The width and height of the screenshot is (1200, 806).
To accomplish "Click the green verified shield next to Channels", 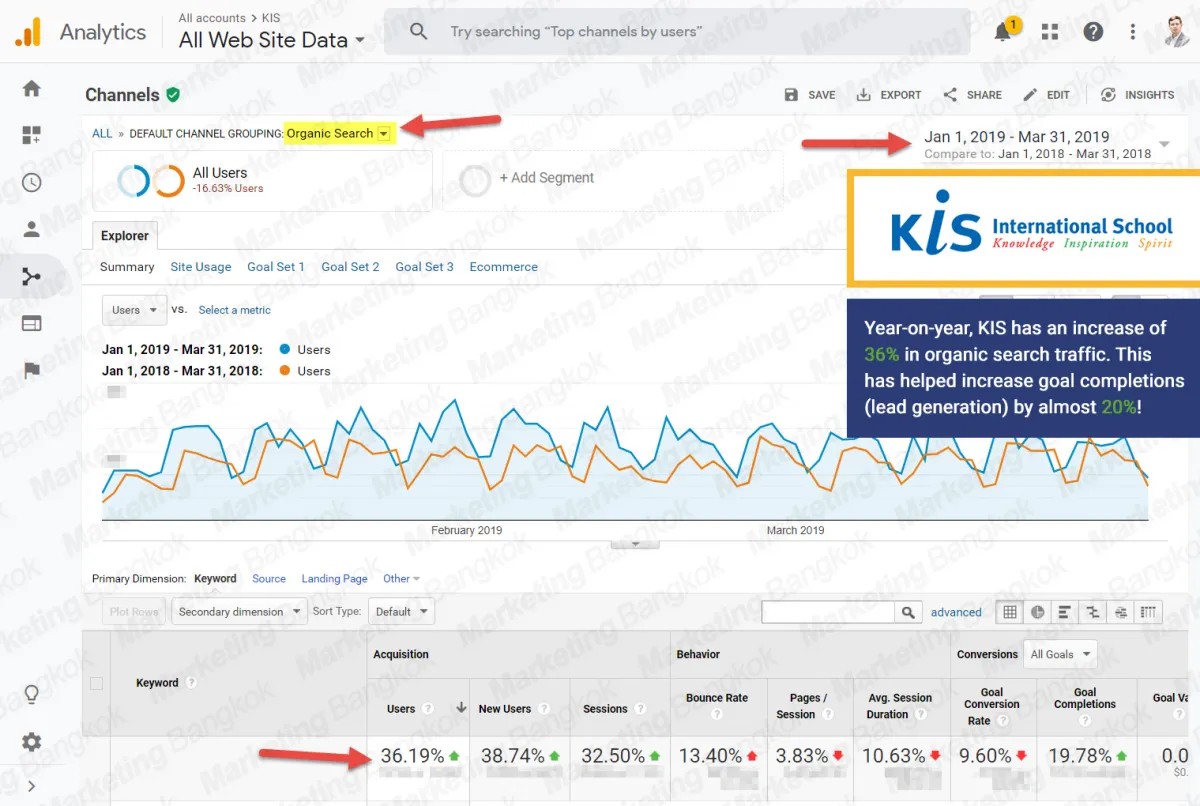I will 173,95.
